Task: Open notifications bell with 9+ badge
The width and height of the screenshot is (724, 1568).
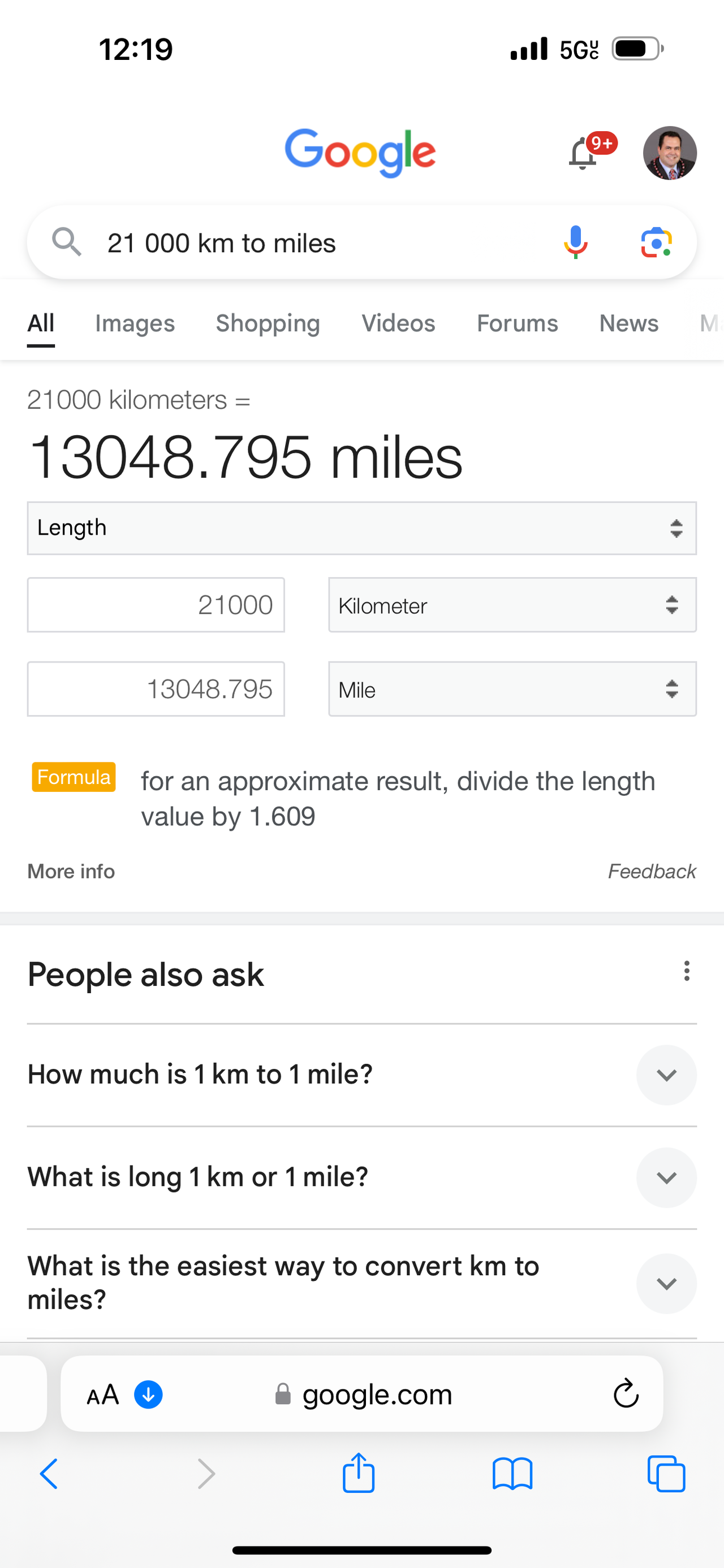Action: click(x=583, y=153)
